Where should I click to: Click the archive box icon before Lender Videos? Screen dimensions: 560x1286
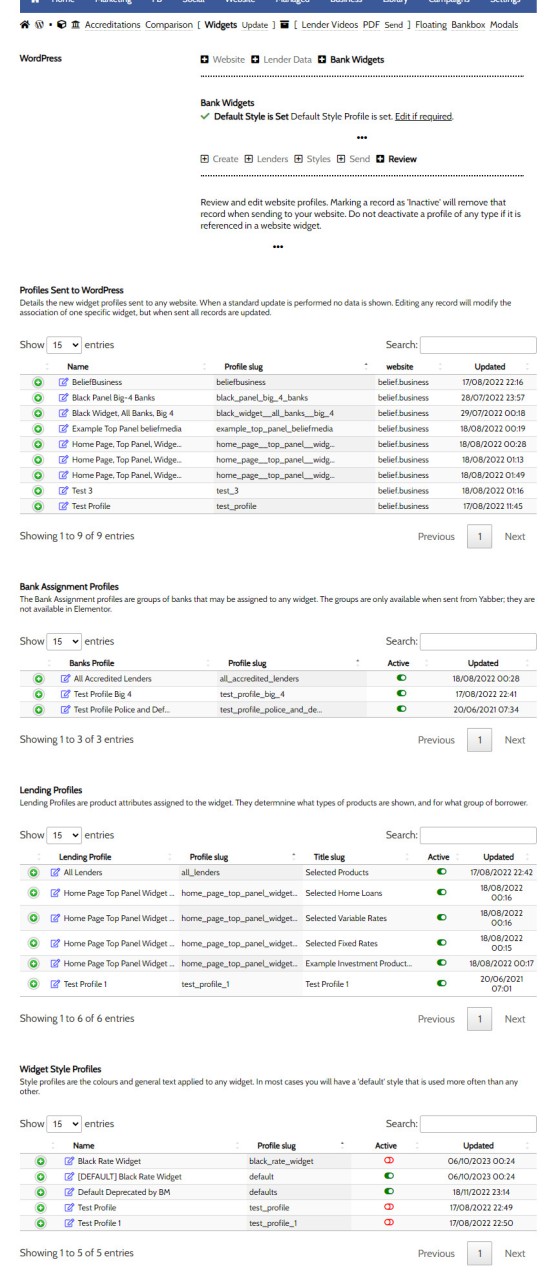coord(285,24)
